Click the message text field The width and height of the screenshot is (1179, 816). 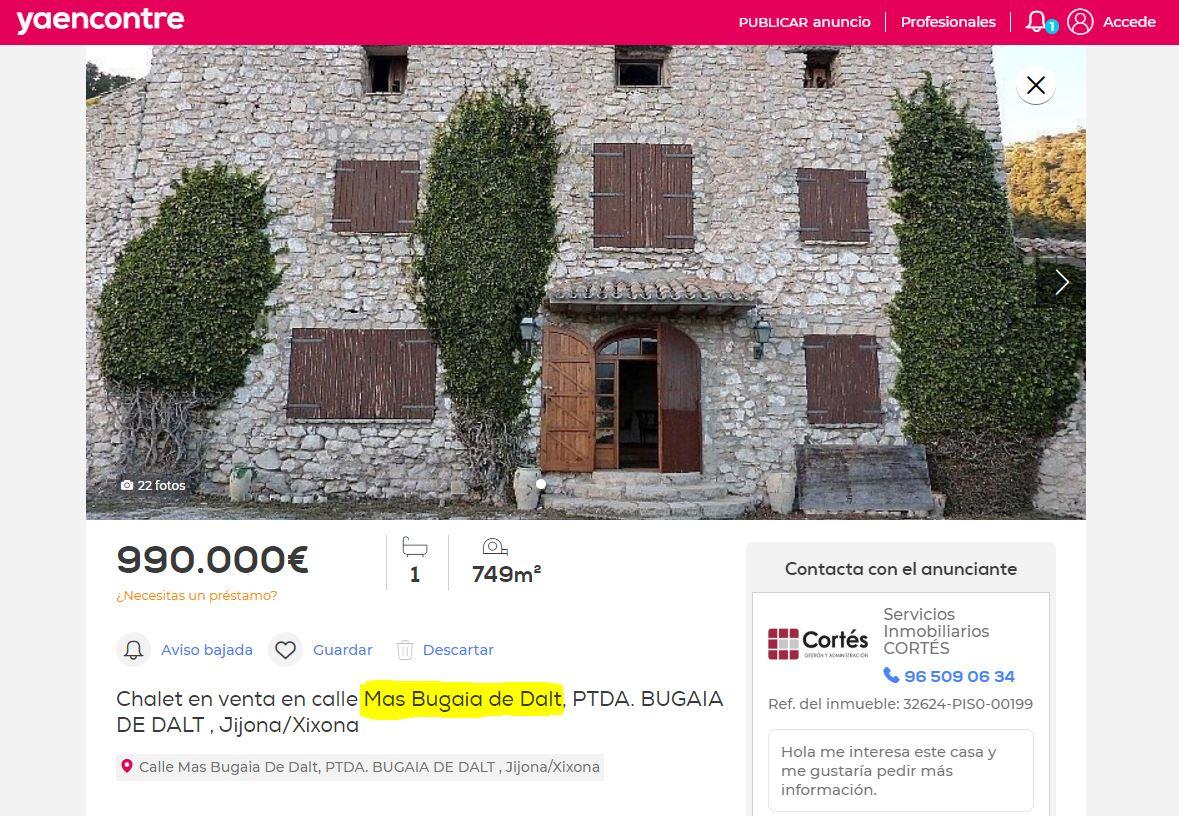point(901,771)
